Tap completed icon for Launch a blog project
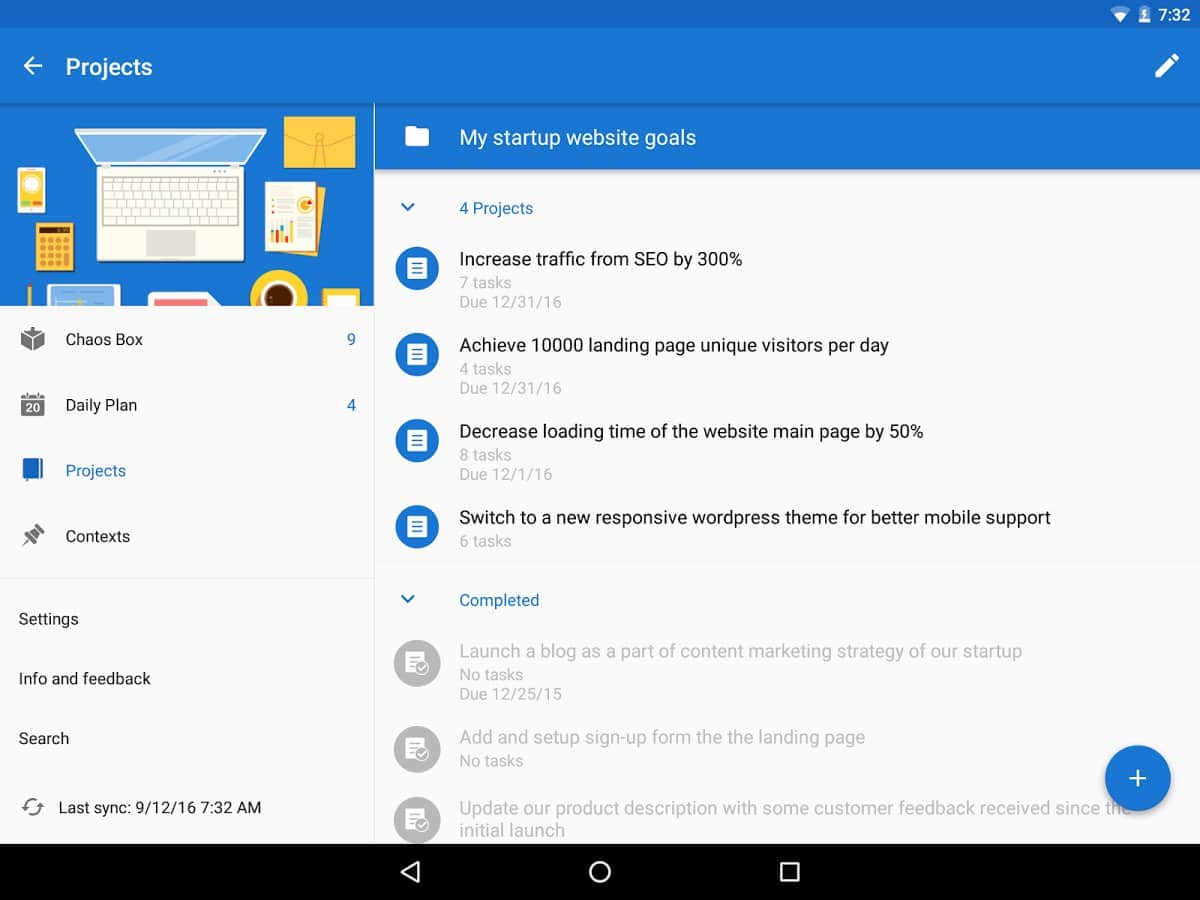Image resolution: width=1200 pixels, height=900 pixels. point(417,662)
